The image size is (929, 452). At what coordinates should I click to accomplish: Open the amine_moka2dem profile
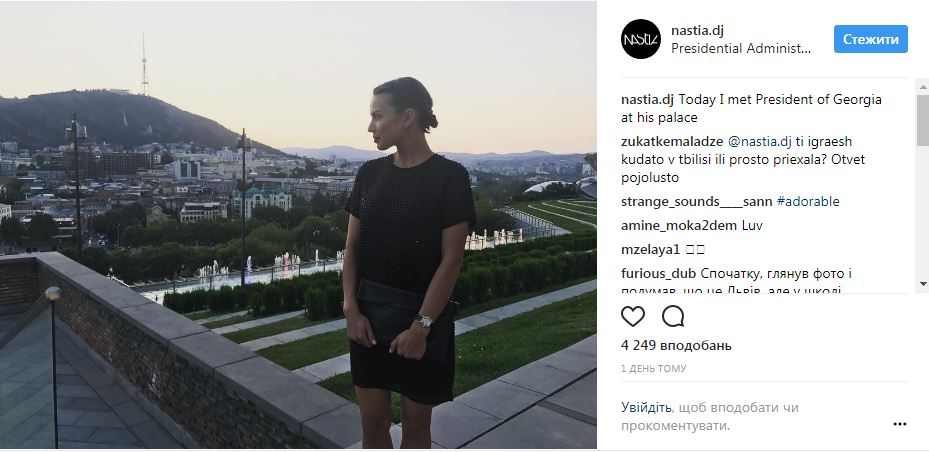[x=672, y=226]
